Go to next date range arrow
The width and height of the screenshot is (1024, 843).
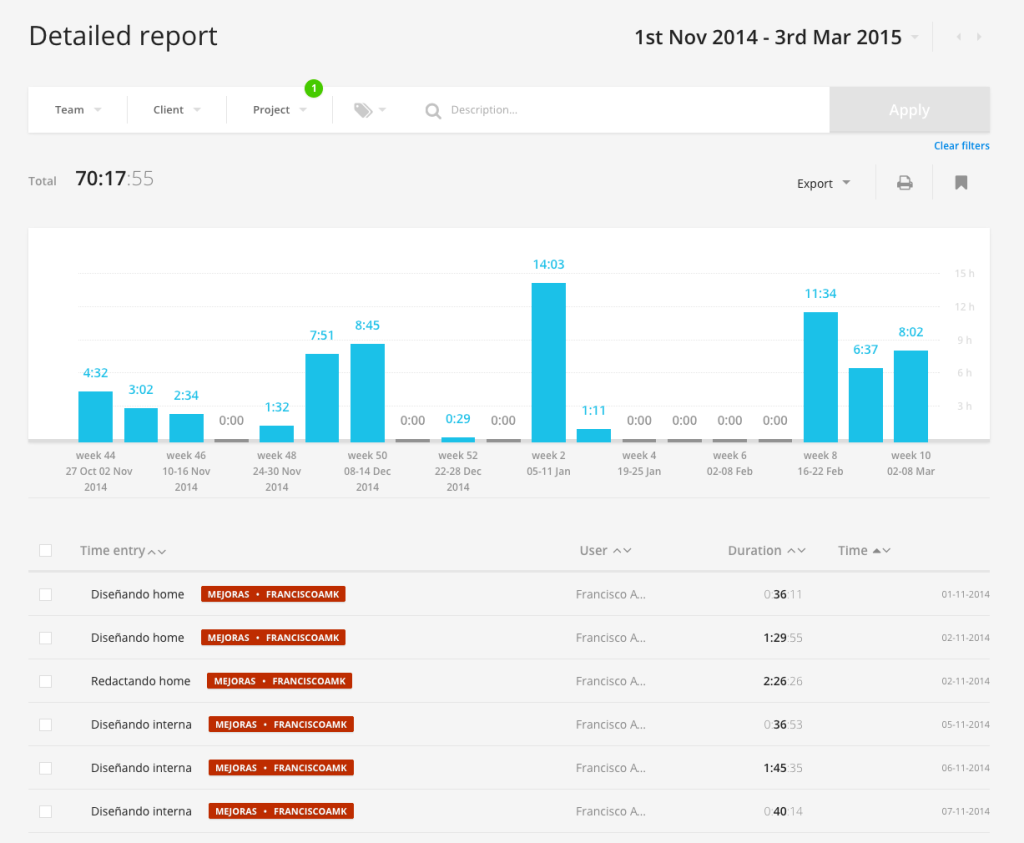[x=979, y=38]
